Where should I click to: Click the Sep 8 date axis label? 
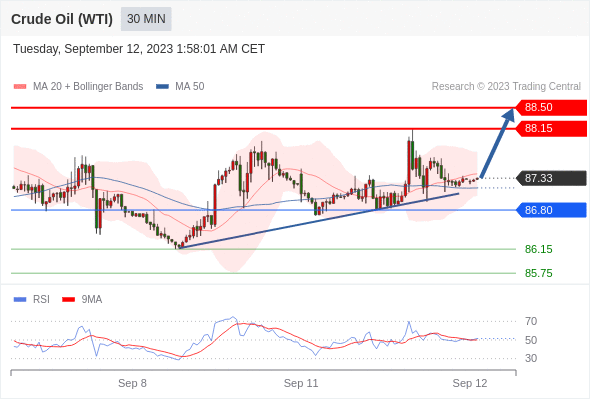(132, 383)
